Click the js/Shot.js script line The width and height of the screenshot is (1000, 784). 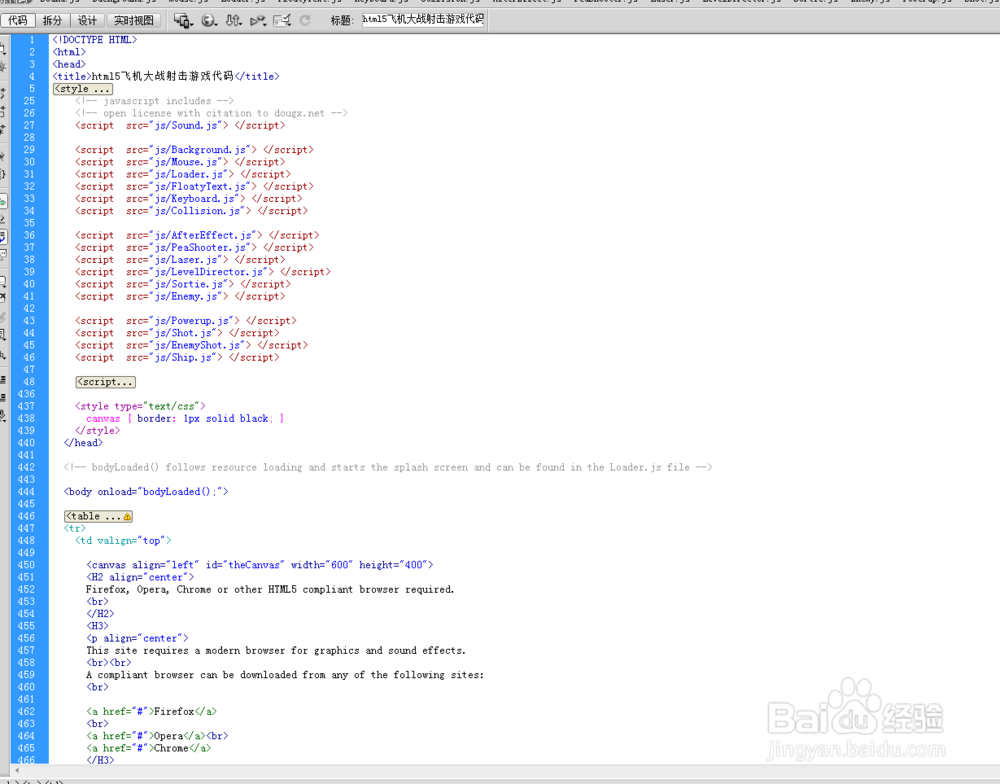[x=177, y=333]
